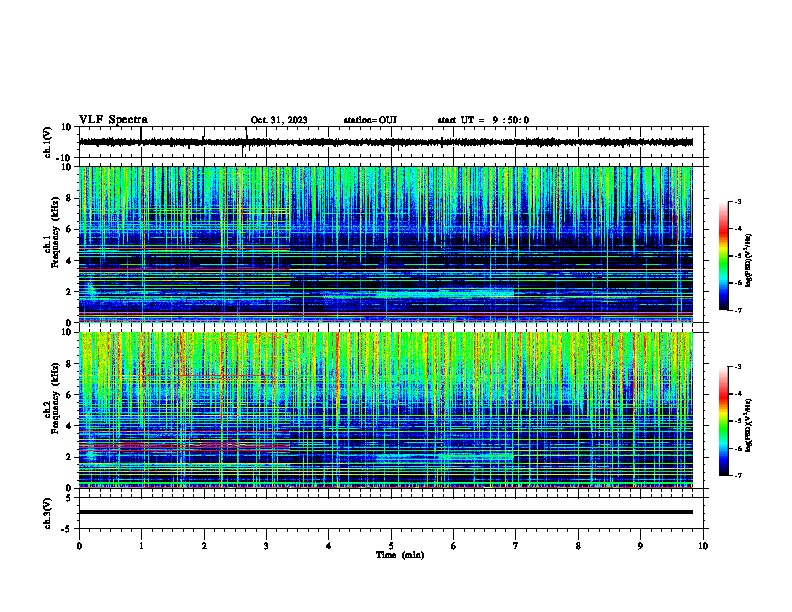Click time axis tick label "9"

(640, 546)
